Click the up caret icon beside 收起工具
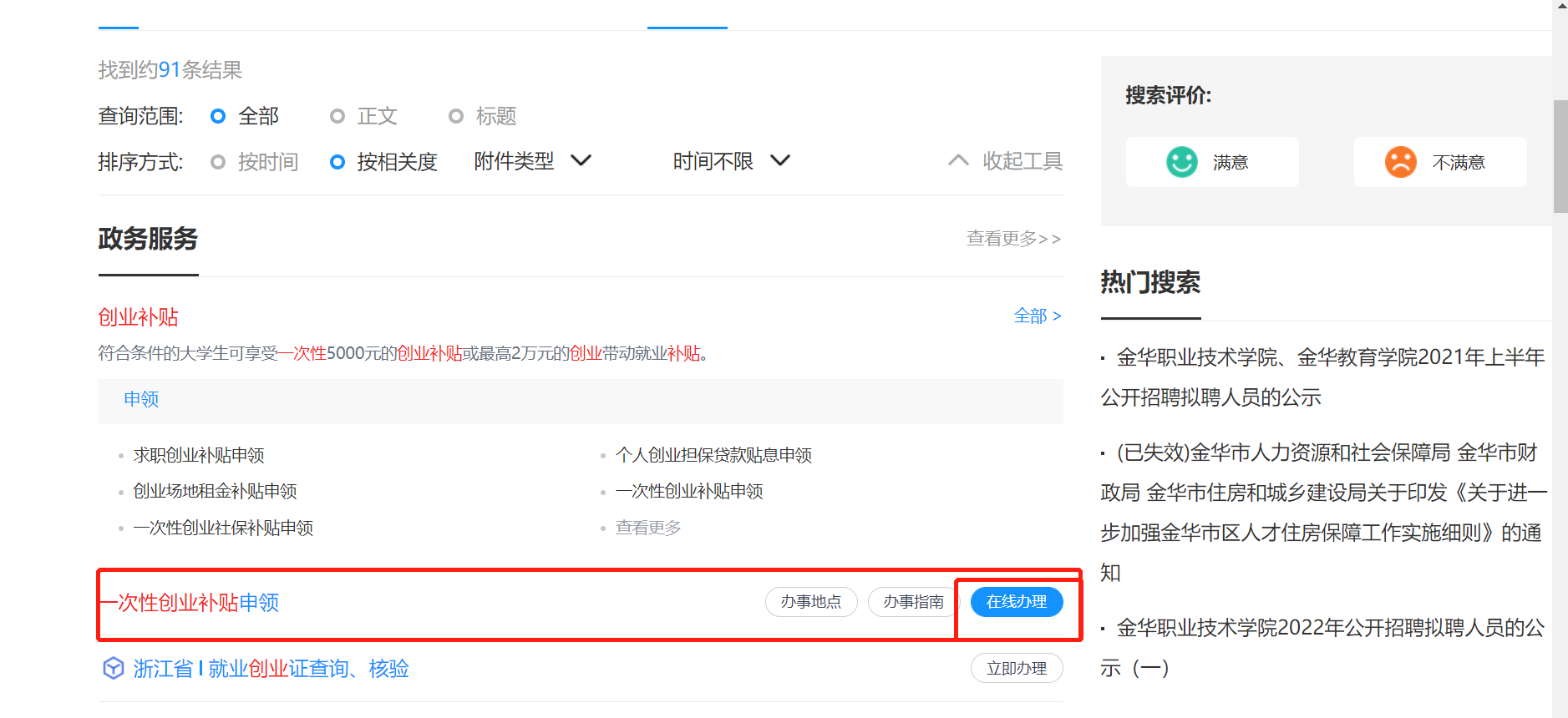 click(958, 160)
